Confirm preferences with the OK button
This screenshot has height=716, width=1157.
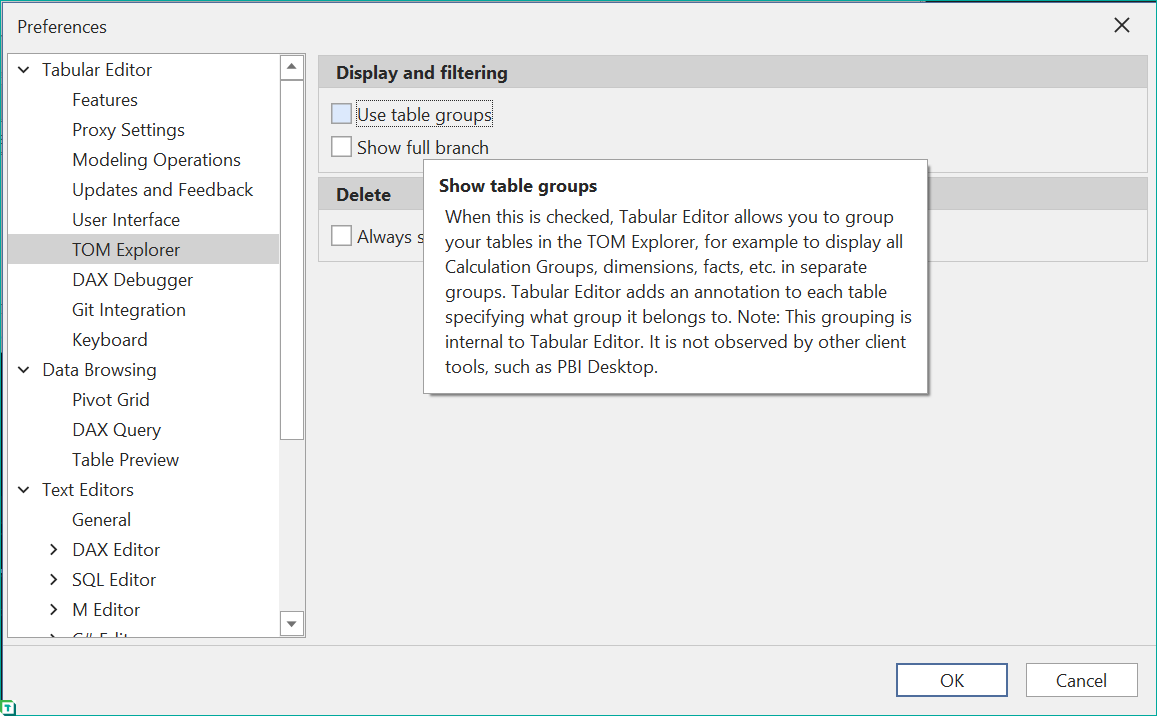951,680
